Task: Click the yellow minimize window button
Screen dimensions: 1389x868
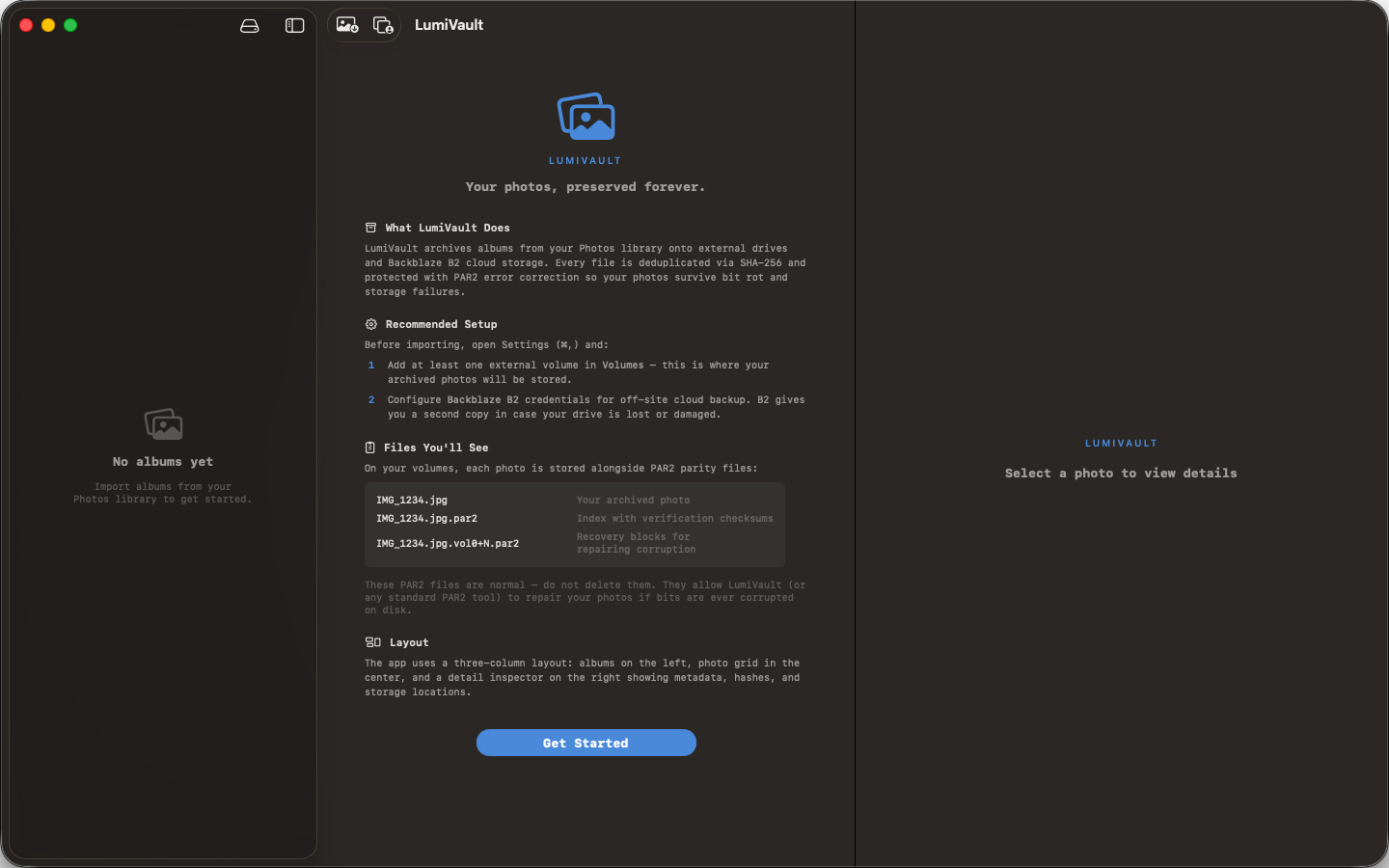Action: click(x=48, y=25)
